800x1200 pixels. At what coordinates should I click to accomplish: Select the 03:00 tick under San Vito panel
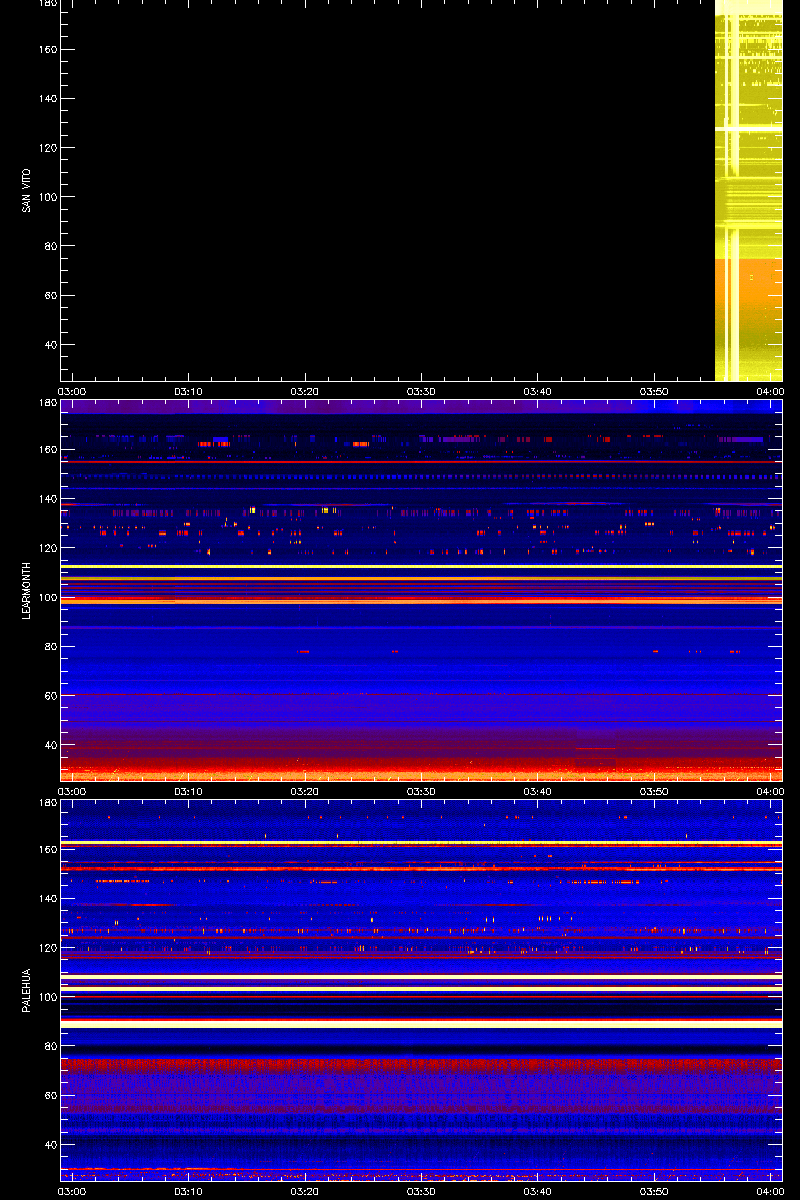72,391
